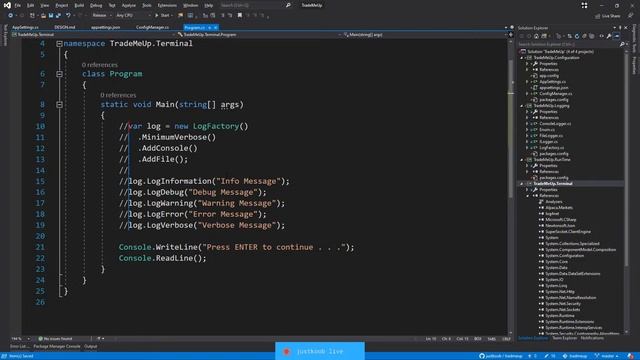Switch to the DESIGN.md editor tab
Viewport: 640px width, 360px height.
(x=65, y=27)
